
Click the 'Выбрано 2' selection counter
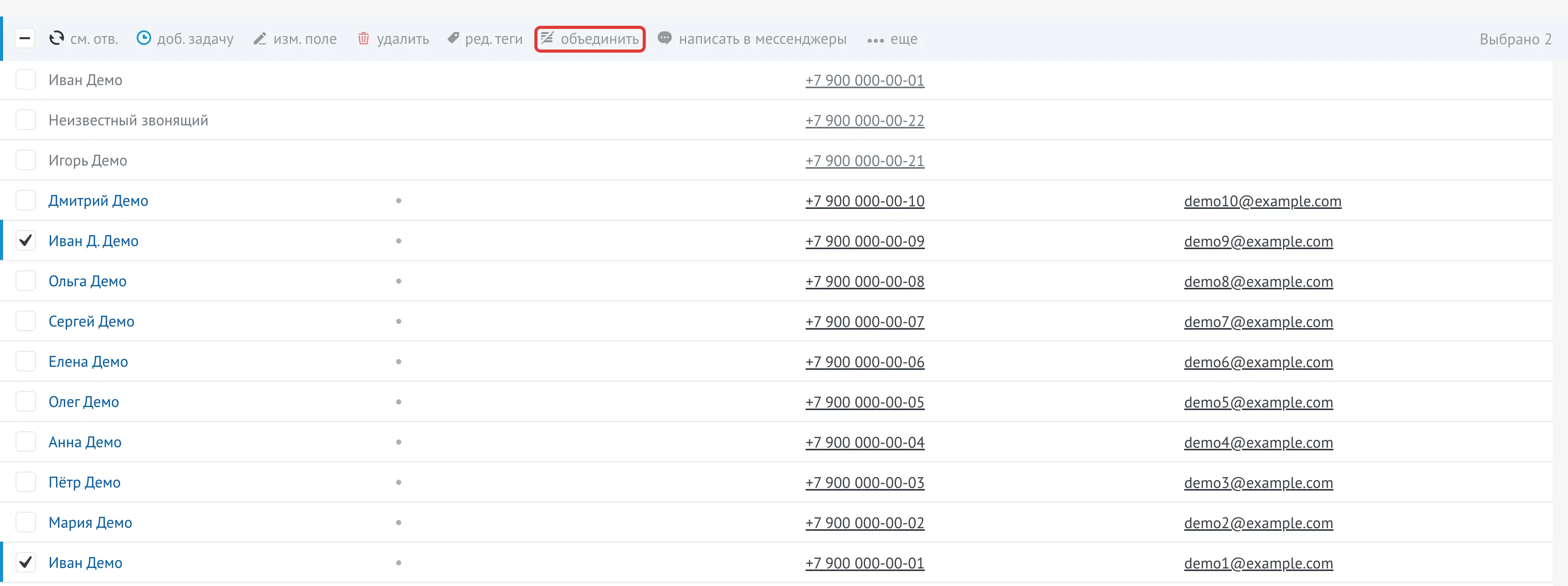[x=1515, y=39]
